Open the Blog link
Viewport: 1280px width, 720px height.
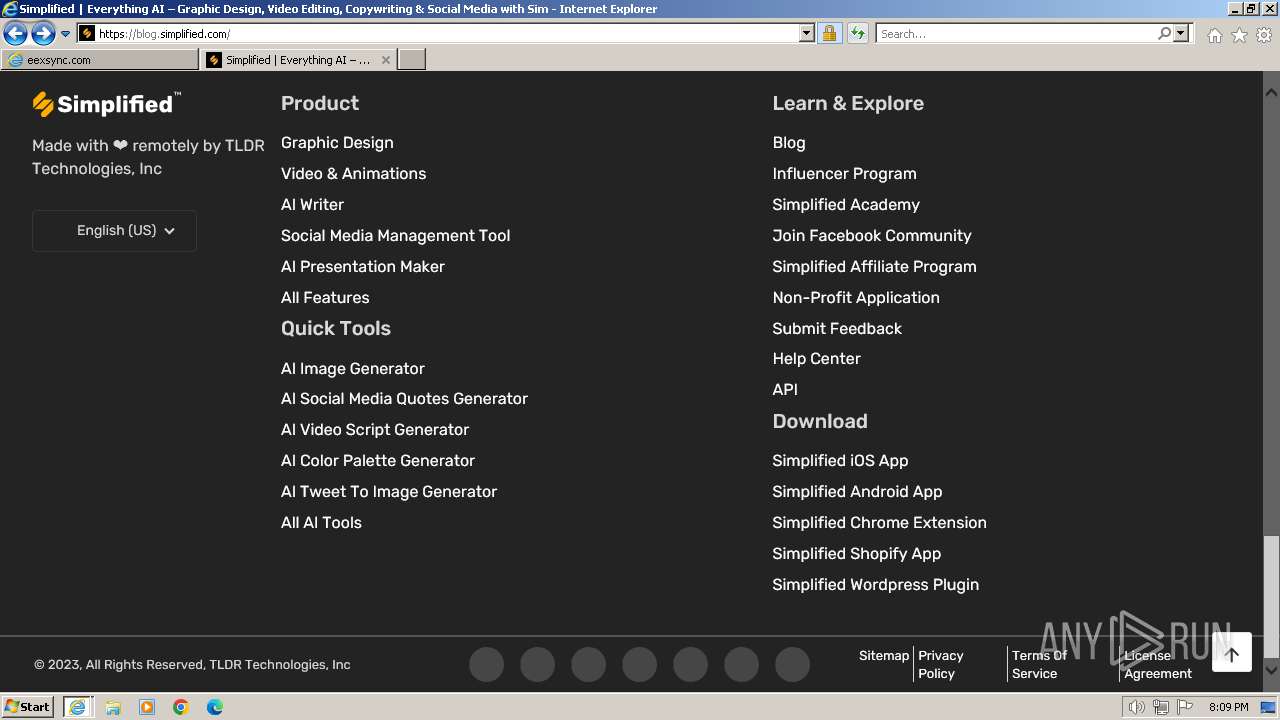tap(789, 143)
